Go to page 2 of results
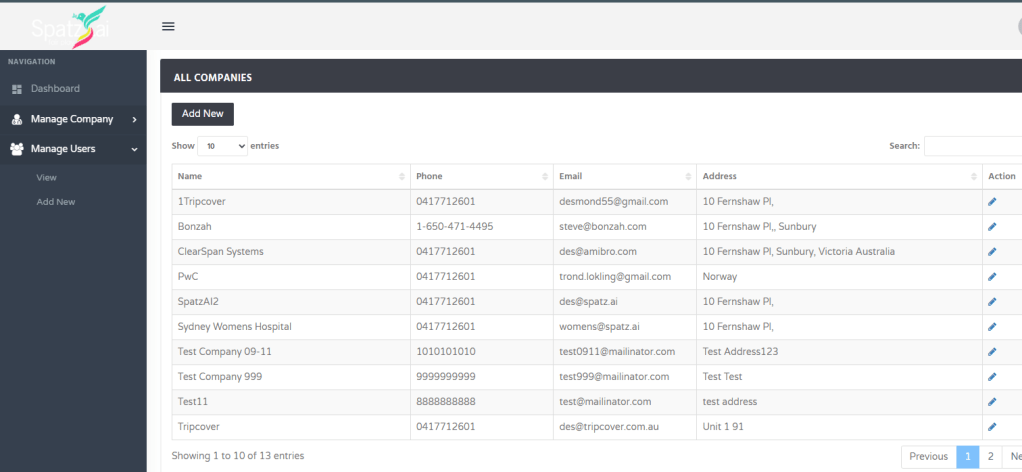Viewport: 1022px width, 472px height. [990, 456]
